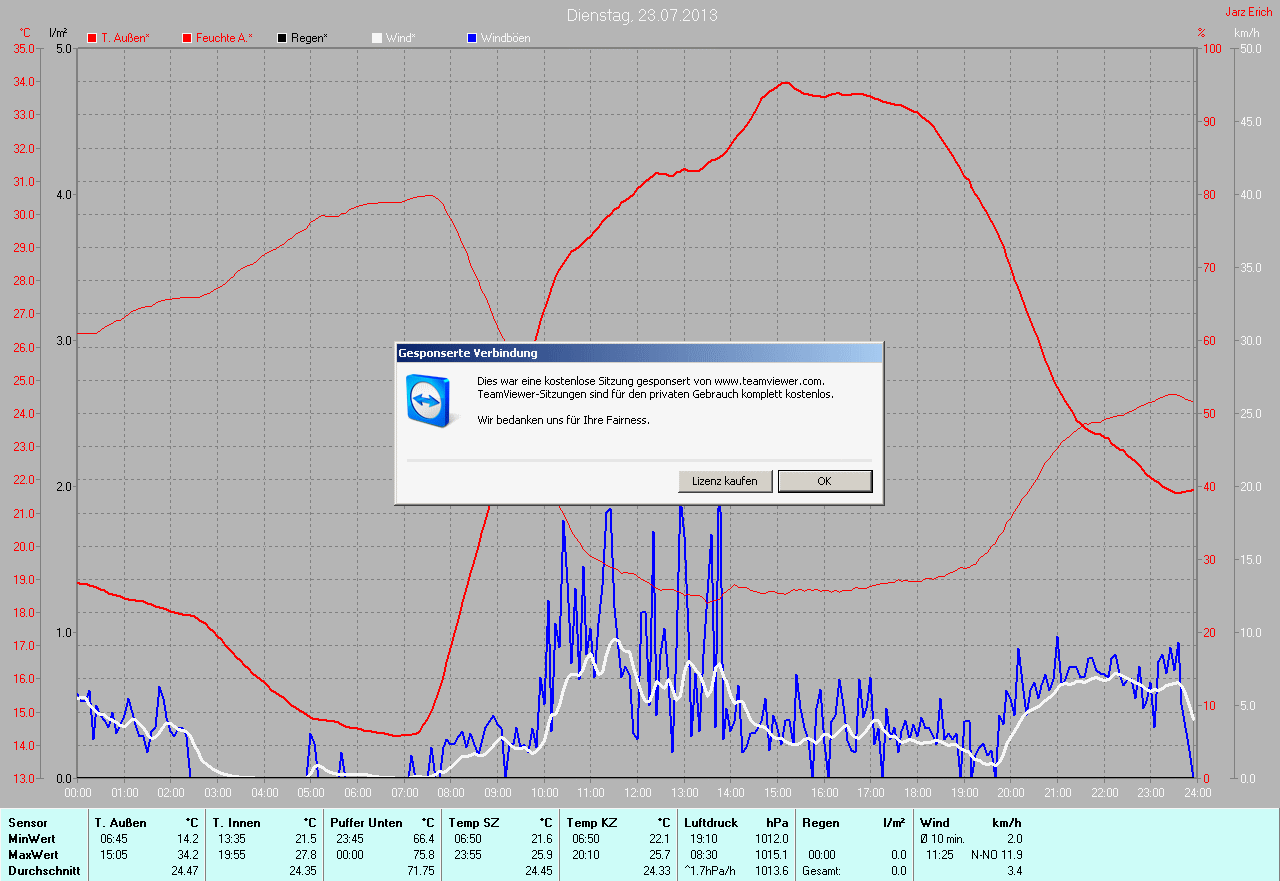
Task: Click the MaxWert row label
Action: point(33,855)
